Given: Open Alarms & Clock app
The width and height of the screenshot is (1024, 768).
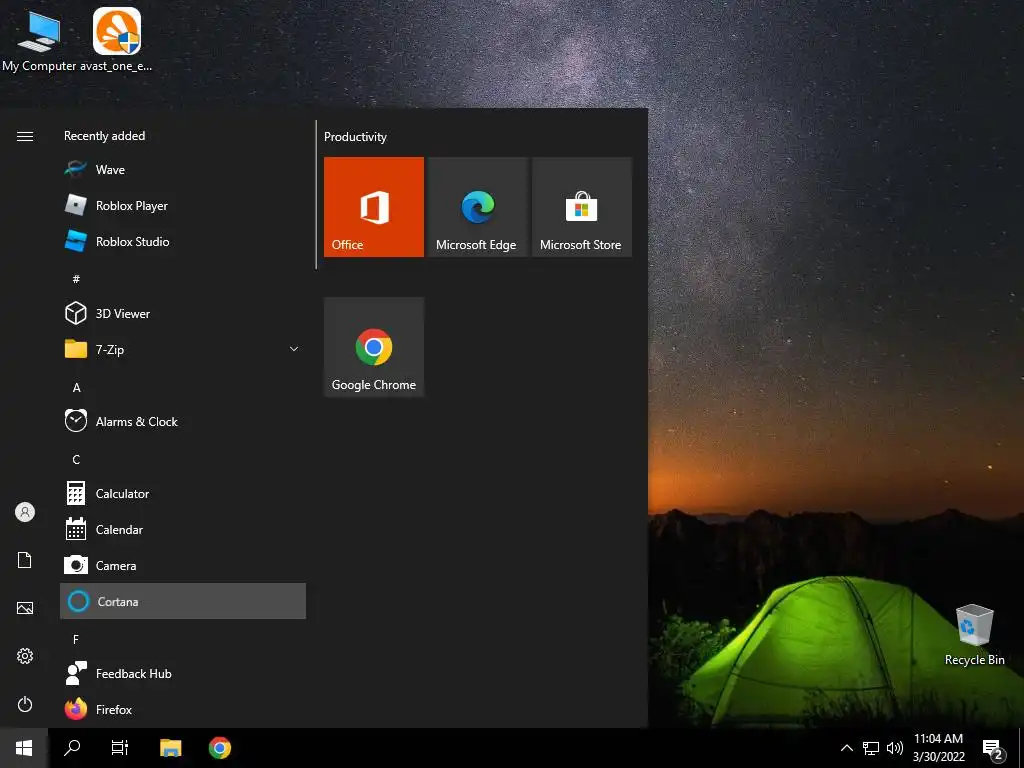Looking at the screenshot, I should coord(183,421).
